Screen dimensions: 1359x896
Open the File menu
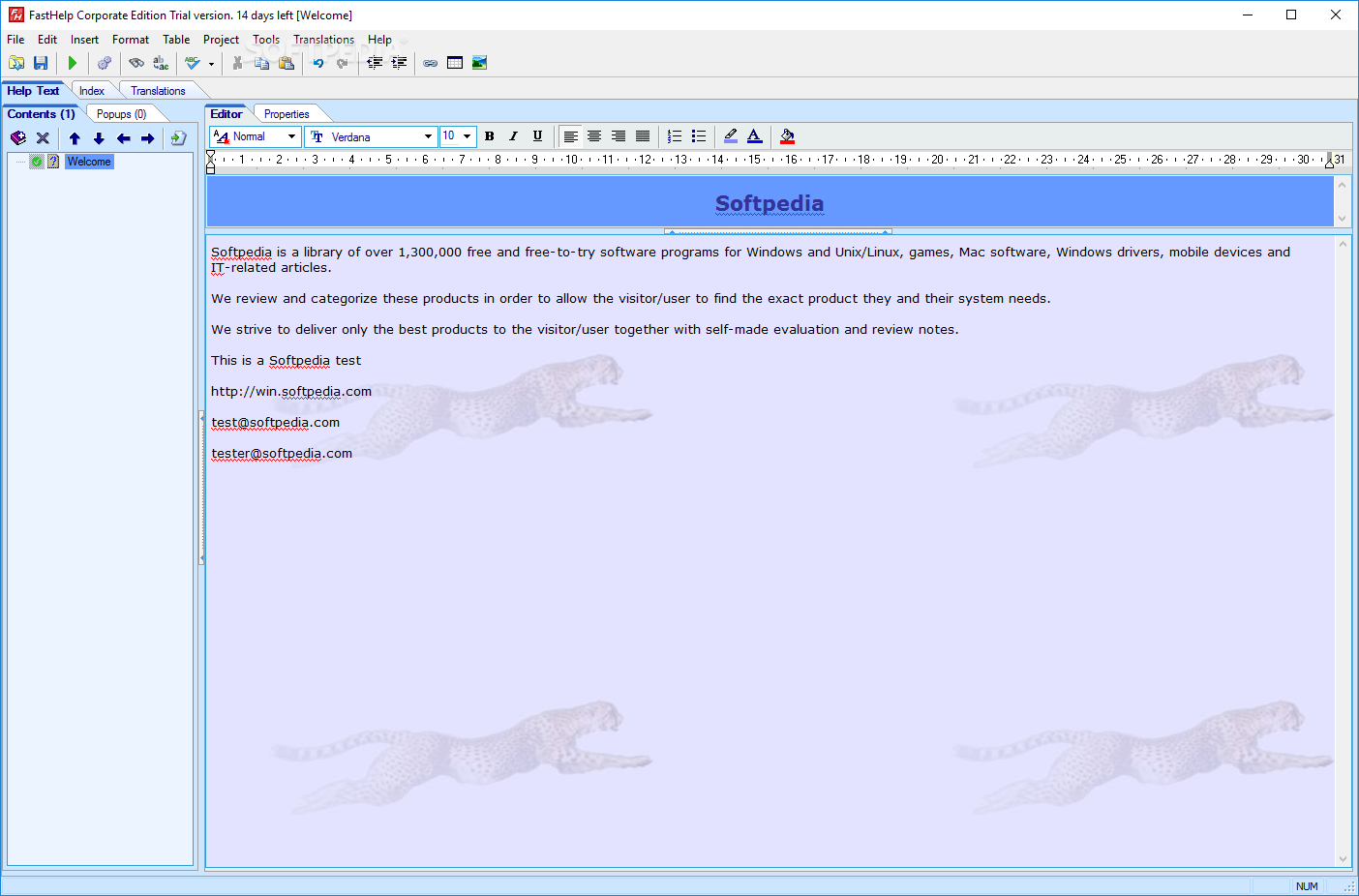tap(15, 40)
